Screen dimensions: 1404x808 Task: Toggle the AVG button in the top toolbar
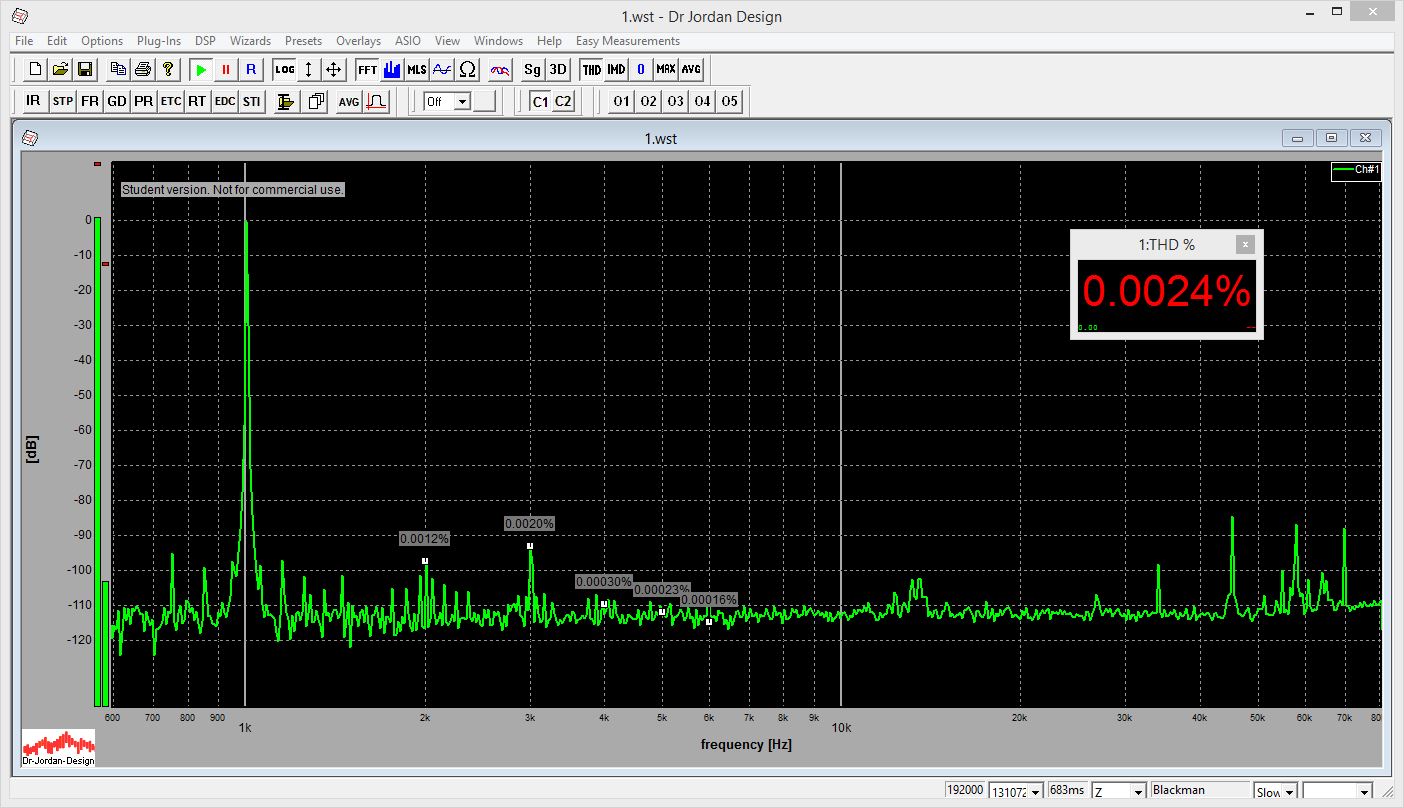pyautogui.click(x=691, y=69)
